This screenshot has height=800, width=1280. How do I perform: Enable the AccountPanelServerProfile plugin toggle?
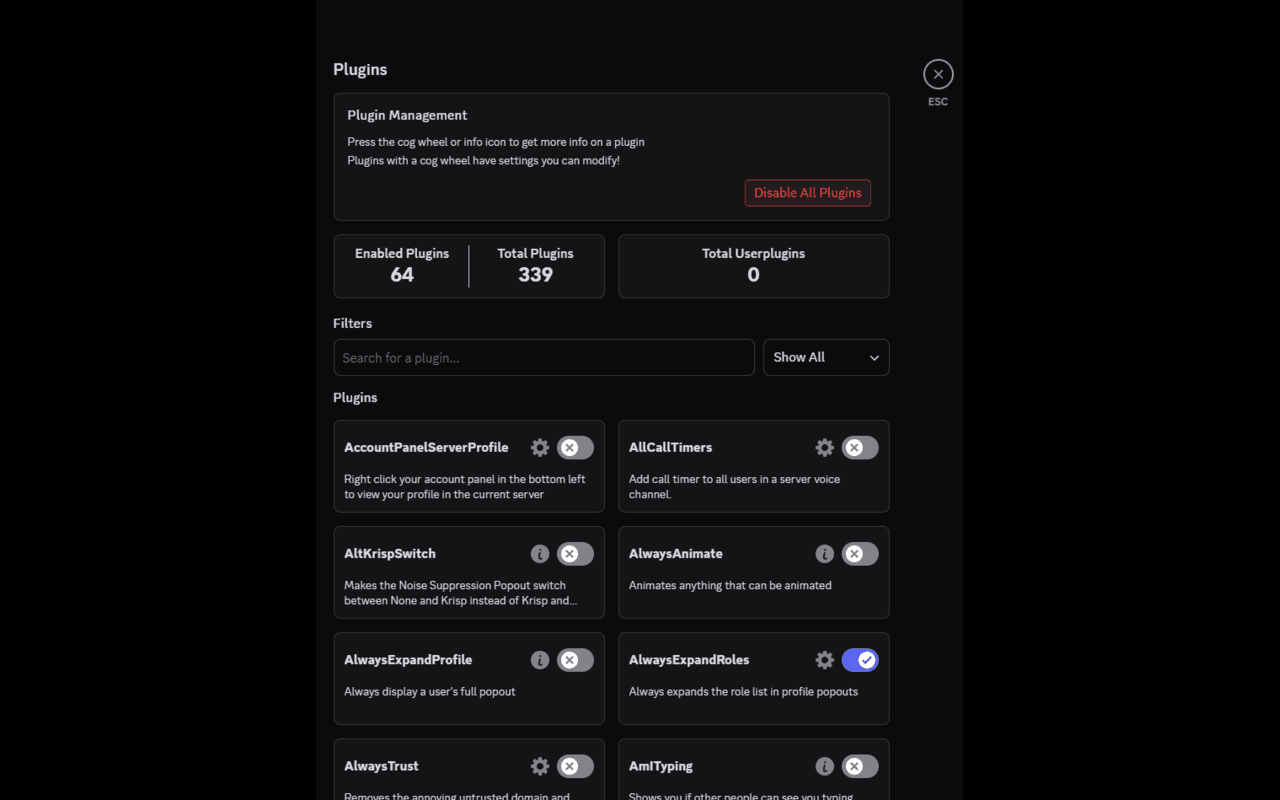tap(575, 448)
